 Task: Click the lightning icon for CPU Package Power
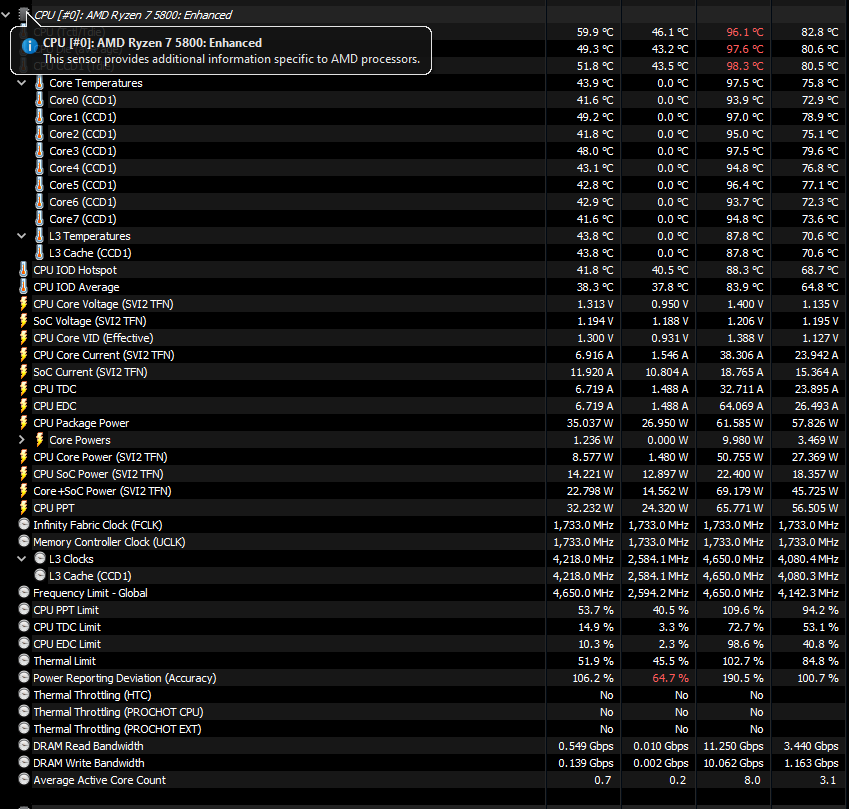pos(23,422)
